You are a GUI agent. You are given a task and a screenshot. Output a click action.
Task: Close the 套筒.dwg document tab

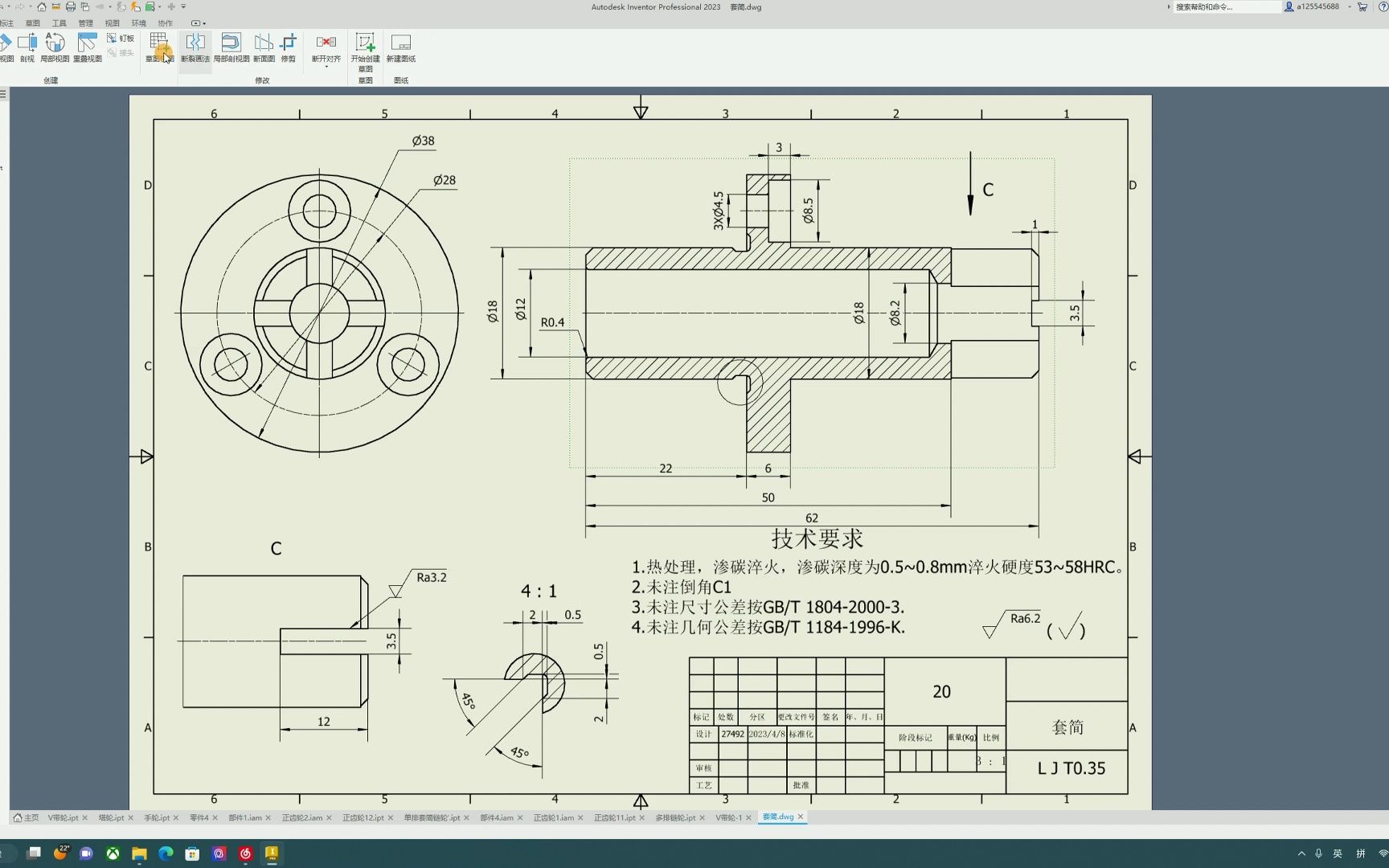click(x=801, y=817)
